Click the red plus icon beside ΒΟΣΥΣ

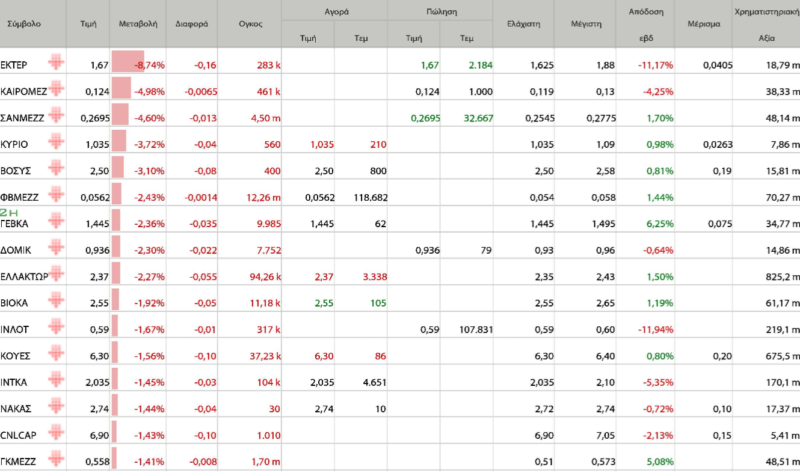[x=56, y=168]
